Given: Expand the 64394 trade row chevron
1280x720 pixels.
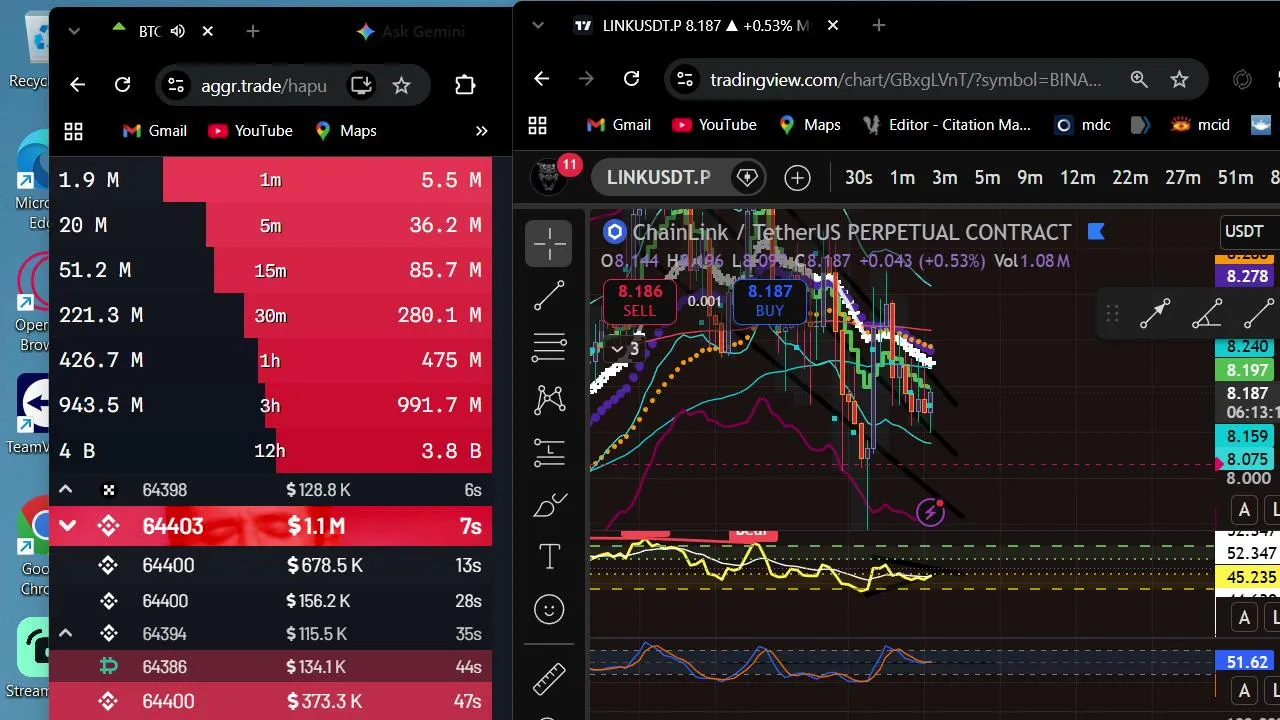Looking at the screenshot, I should point(65,634).
